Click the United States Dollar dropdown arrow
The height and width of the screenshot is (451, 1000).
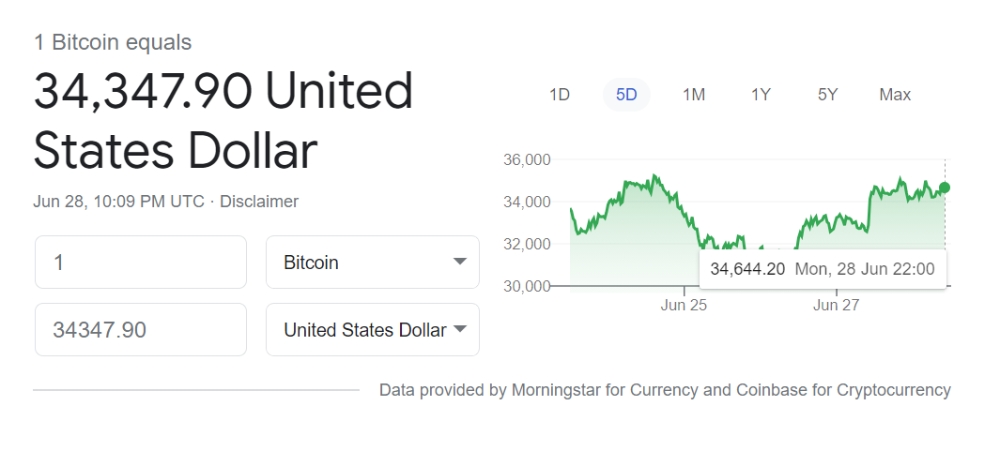pos(460,329)
